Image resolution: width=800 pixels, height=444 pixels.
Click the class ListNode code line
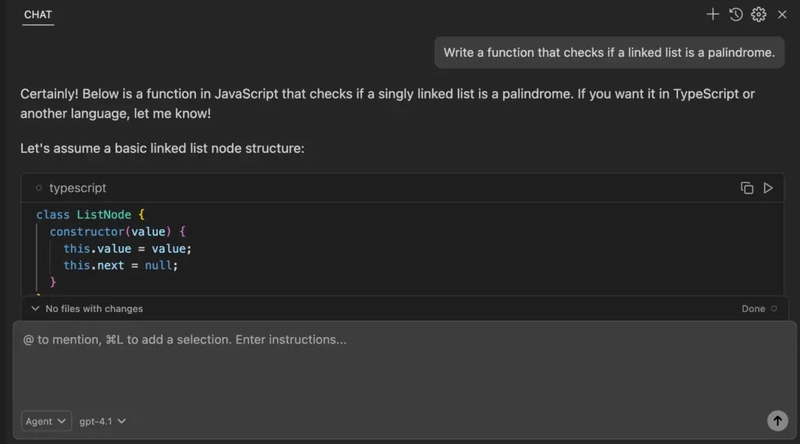(x=90, y=214)
